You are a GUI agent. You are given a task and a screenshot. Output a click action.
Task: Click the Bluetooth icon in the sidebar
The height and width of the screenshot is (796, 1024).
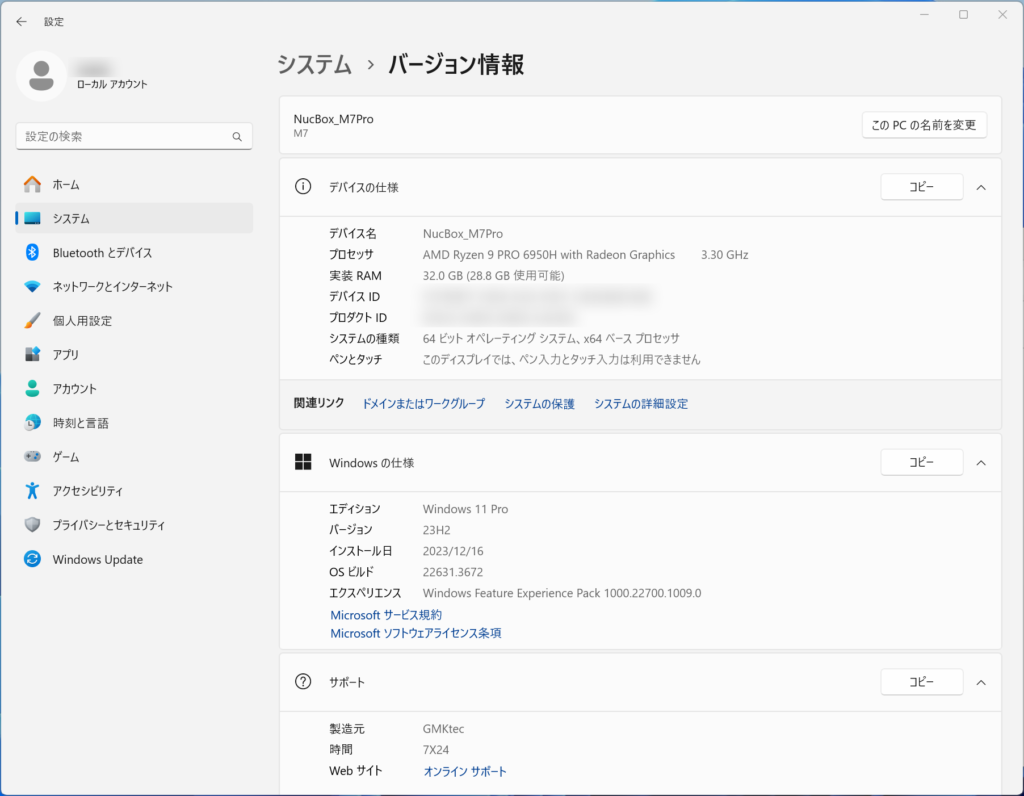coord(32,253)
